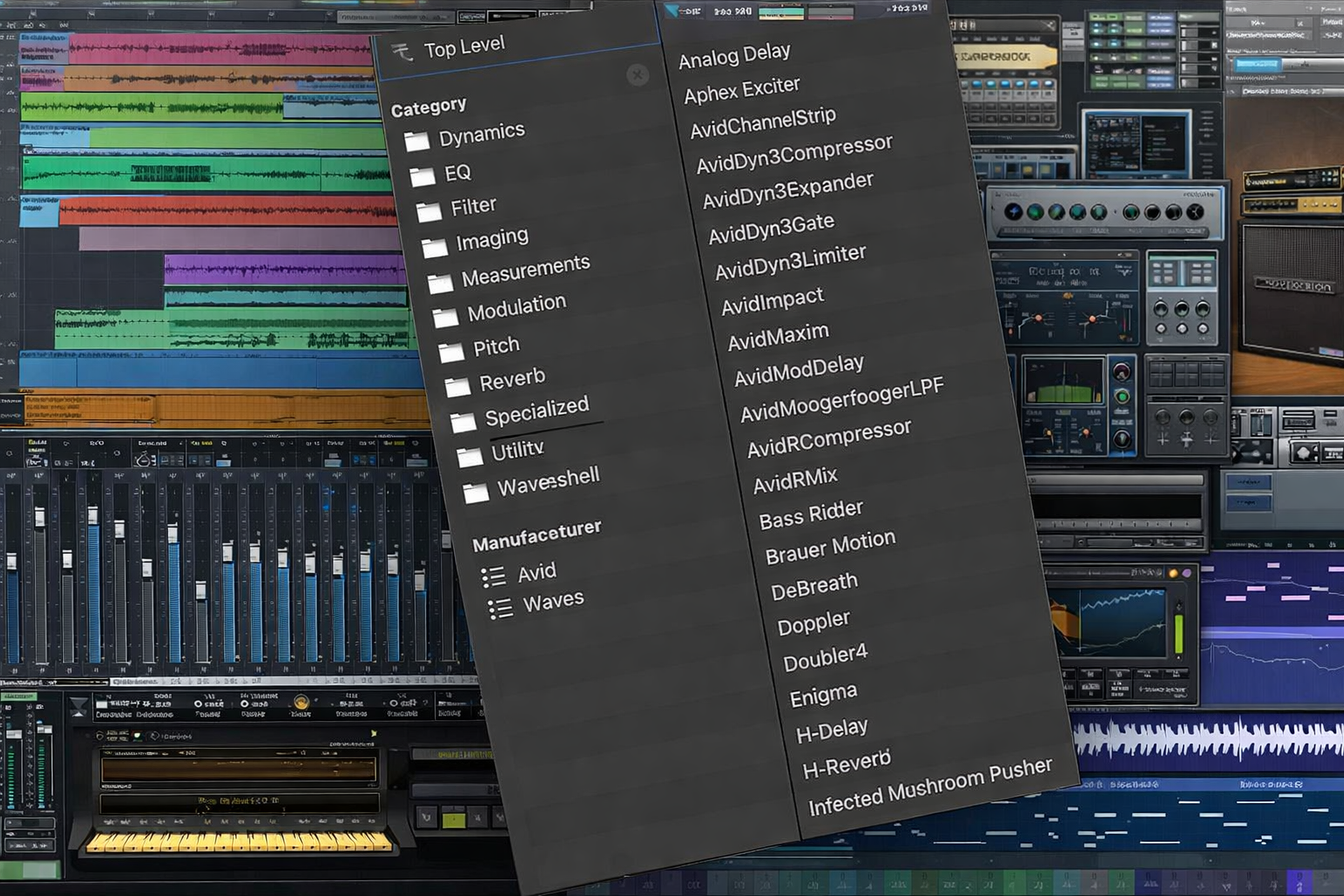Choose the AvidModDelay plugin
This screenshot has width=1344, height=896.
[x=799, y=371]
